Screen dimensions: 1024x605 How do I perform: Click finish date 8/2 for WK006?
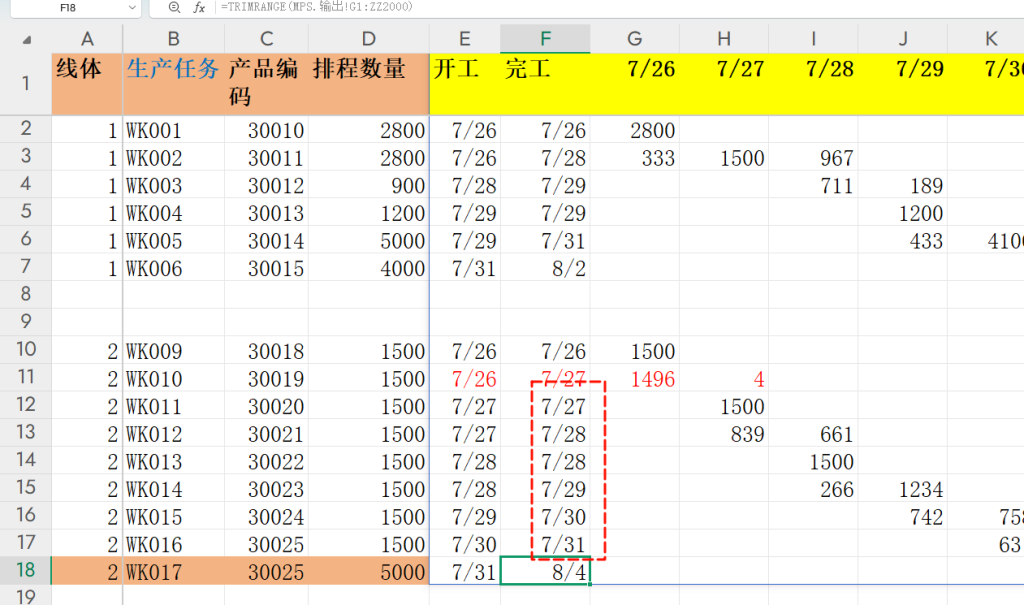[545, 268]
